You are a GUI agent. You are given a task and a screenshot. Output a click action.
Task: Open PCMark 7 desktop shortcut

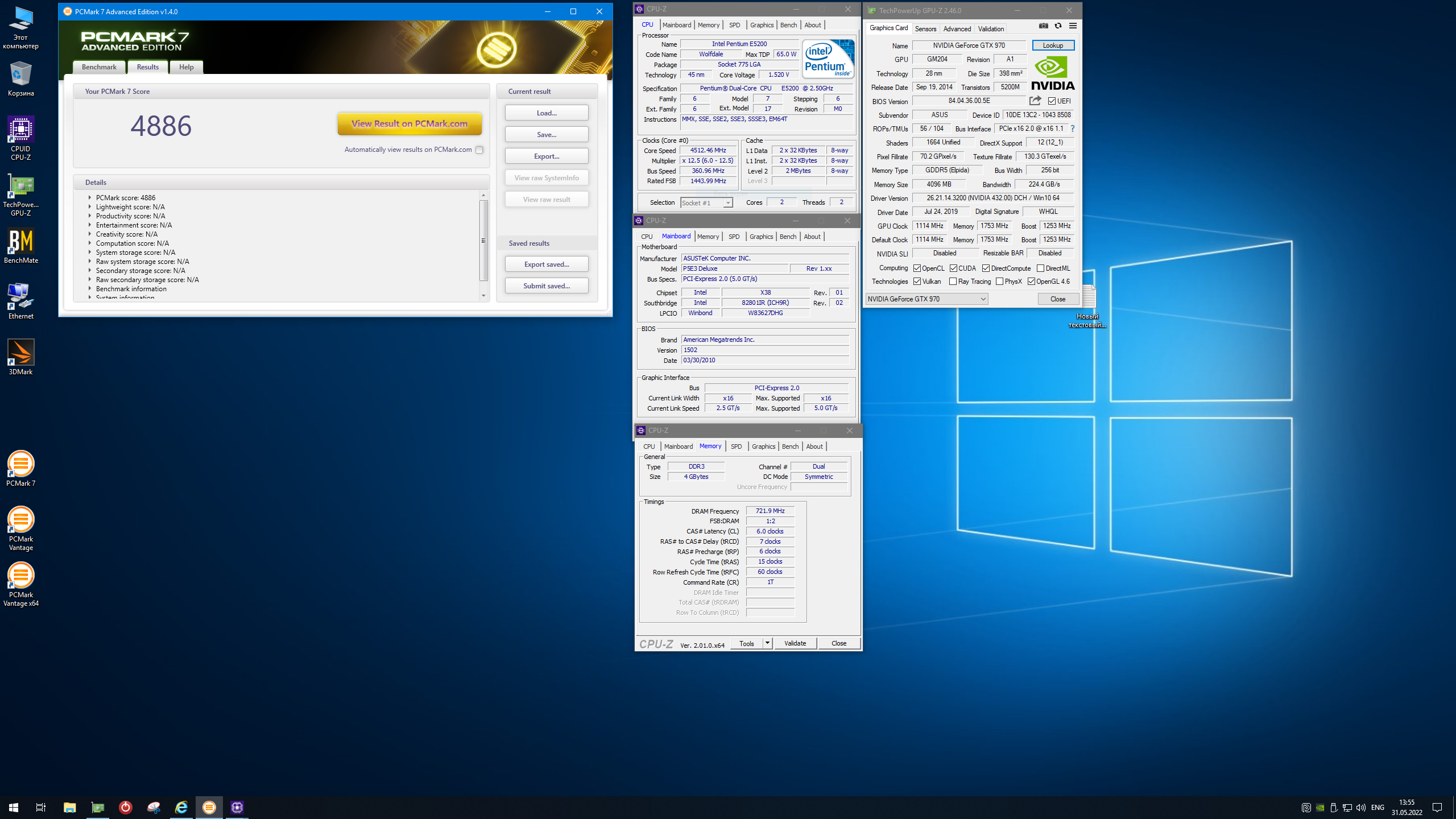pos(20,468)
